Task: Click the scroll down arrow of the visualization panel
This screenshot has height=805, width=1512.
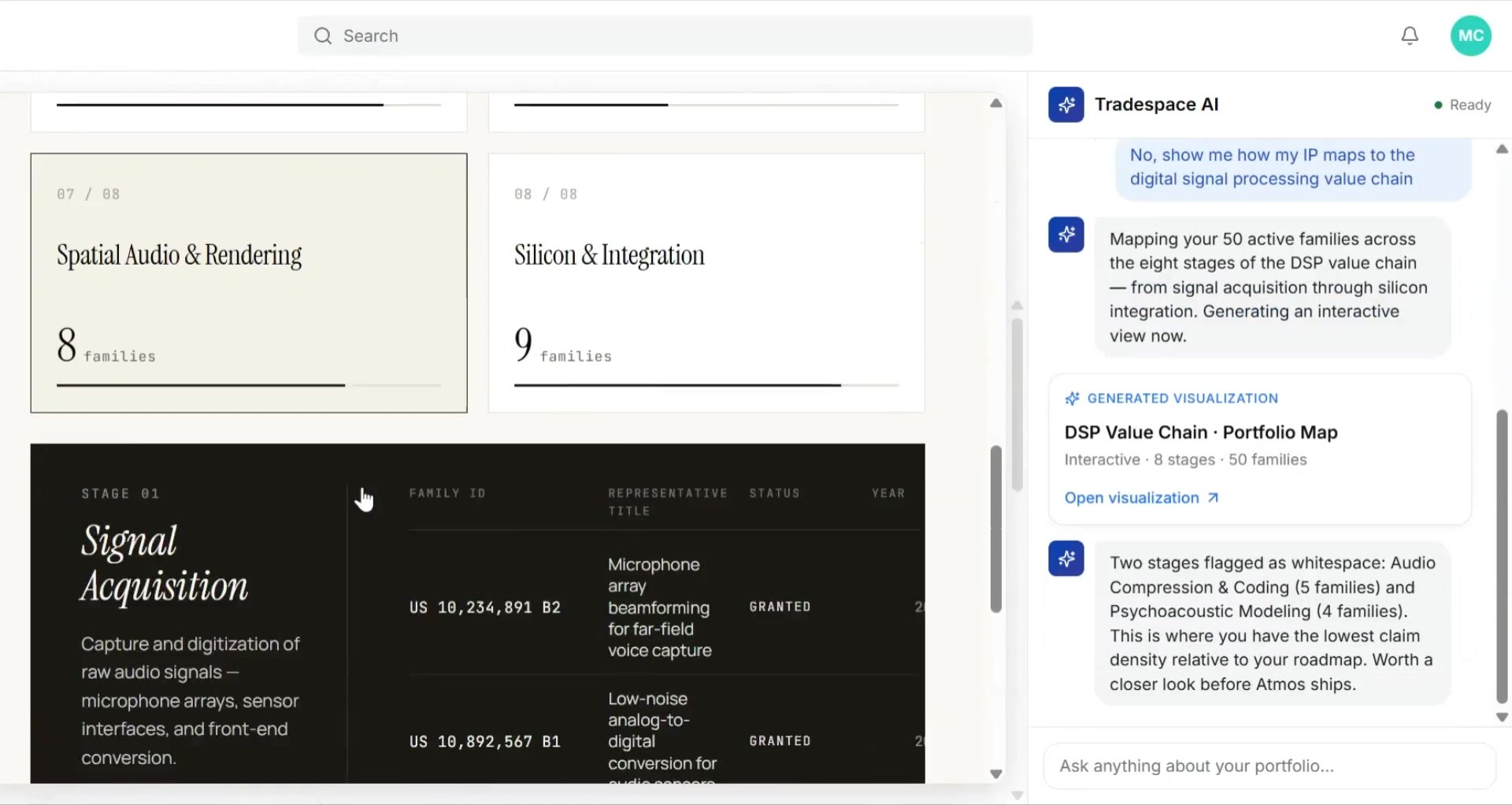Action: [996, 774]
